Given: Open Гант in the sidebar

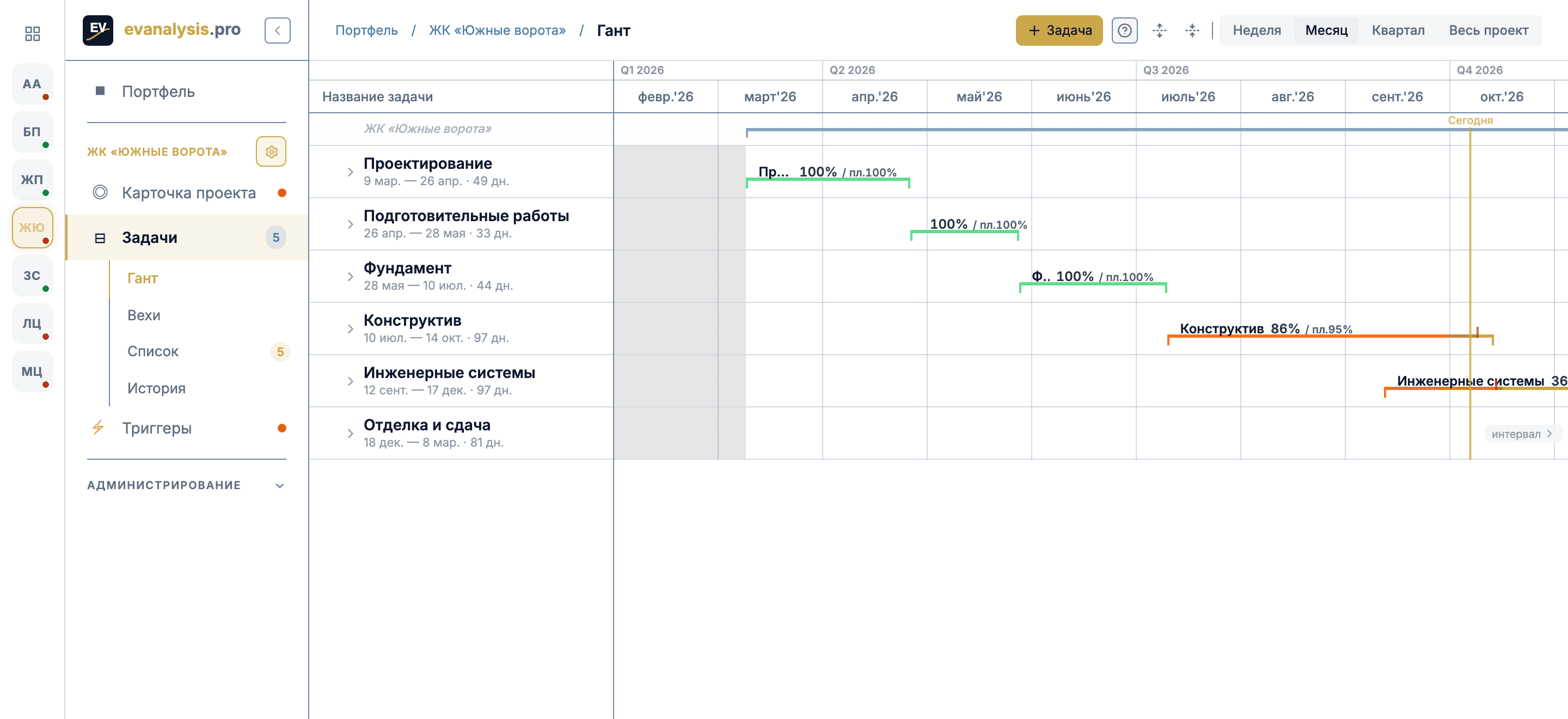Looking at the screenshot, I should tap(142, 278).
